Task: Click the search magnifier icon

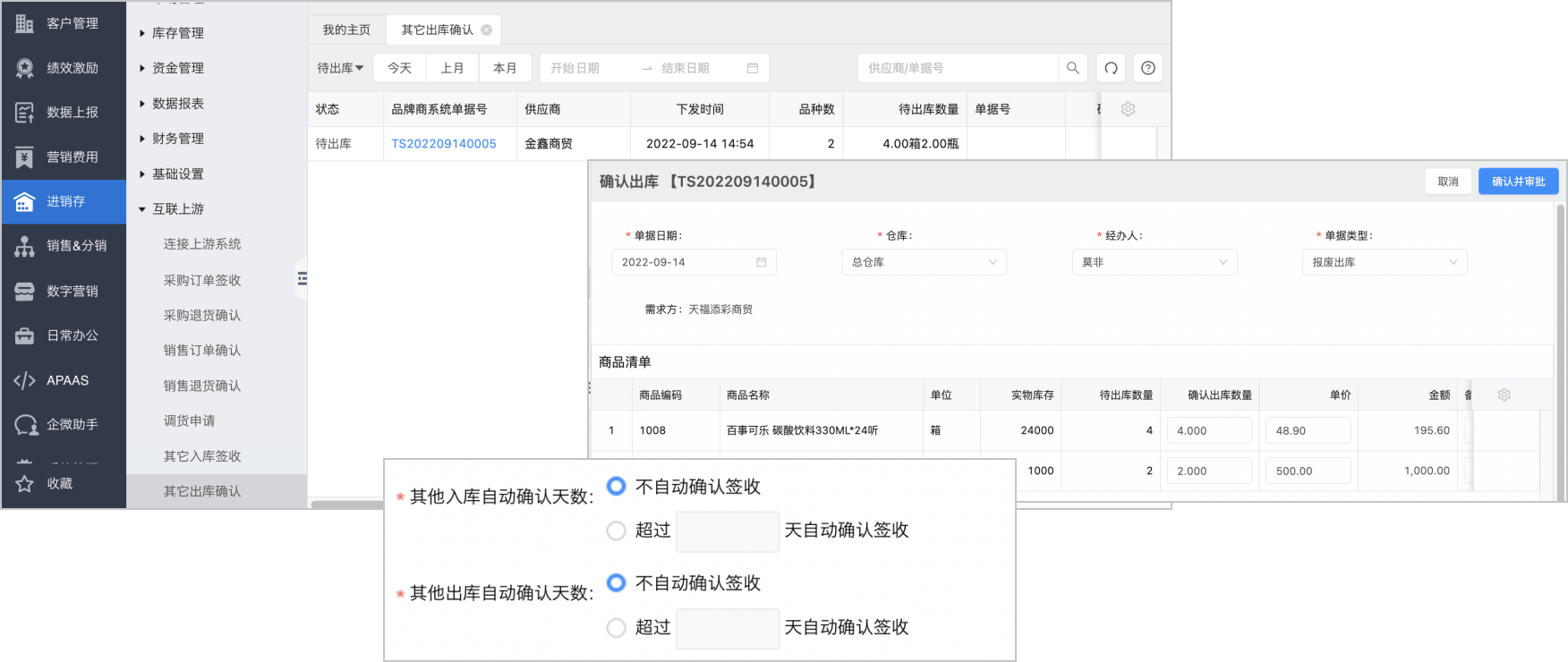Action: [1073, 68]
